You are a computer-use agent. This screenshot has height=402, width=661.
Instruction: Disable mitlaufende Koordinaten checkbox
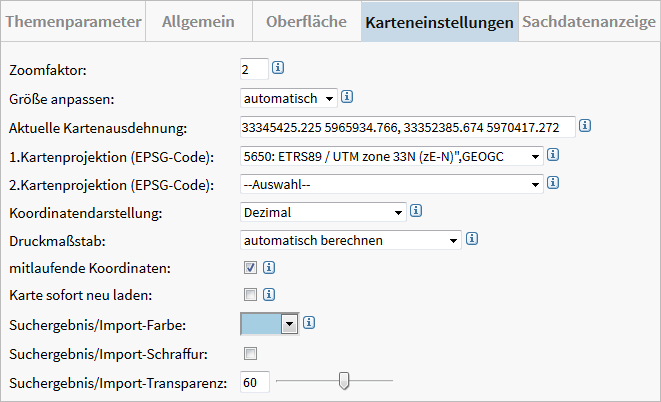[250, 267]
